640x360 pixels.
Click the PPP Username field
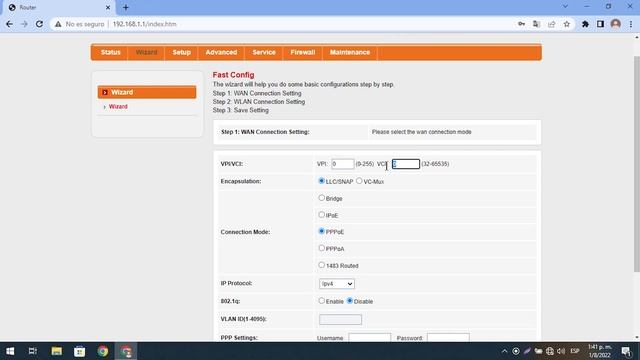point(369,338)
